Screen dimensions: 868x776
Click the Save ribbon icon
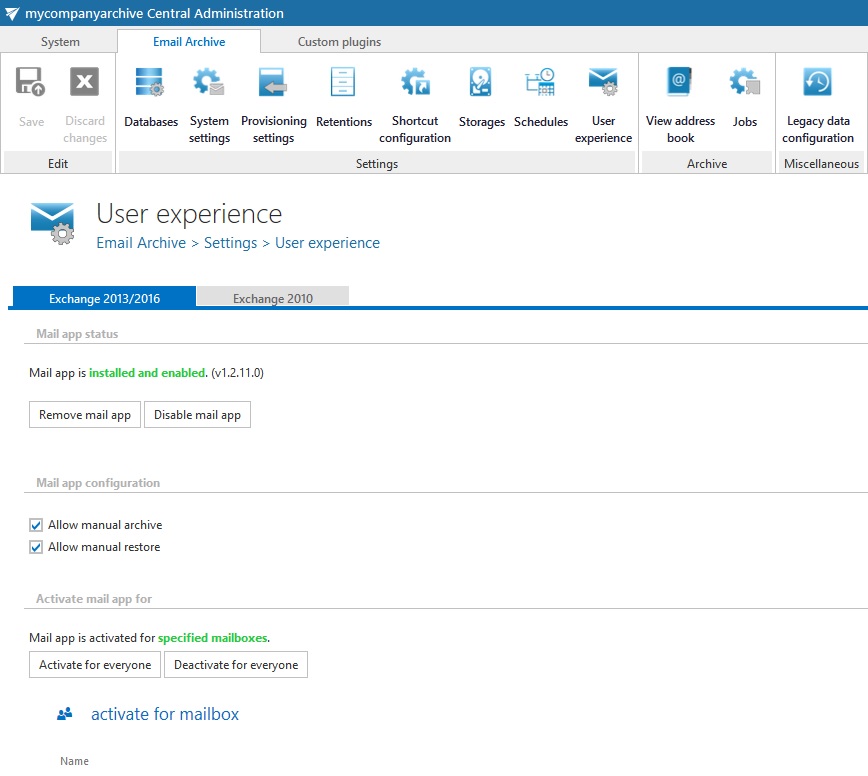point(30,82)
